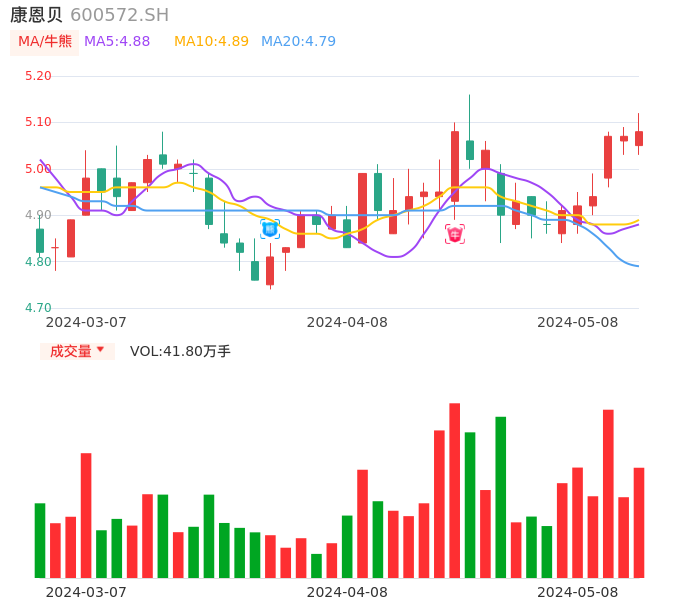The height and width of the screenshot is (606, 686).
Task: Click the tallest red volume bar
Action: [x=455, y=490]
